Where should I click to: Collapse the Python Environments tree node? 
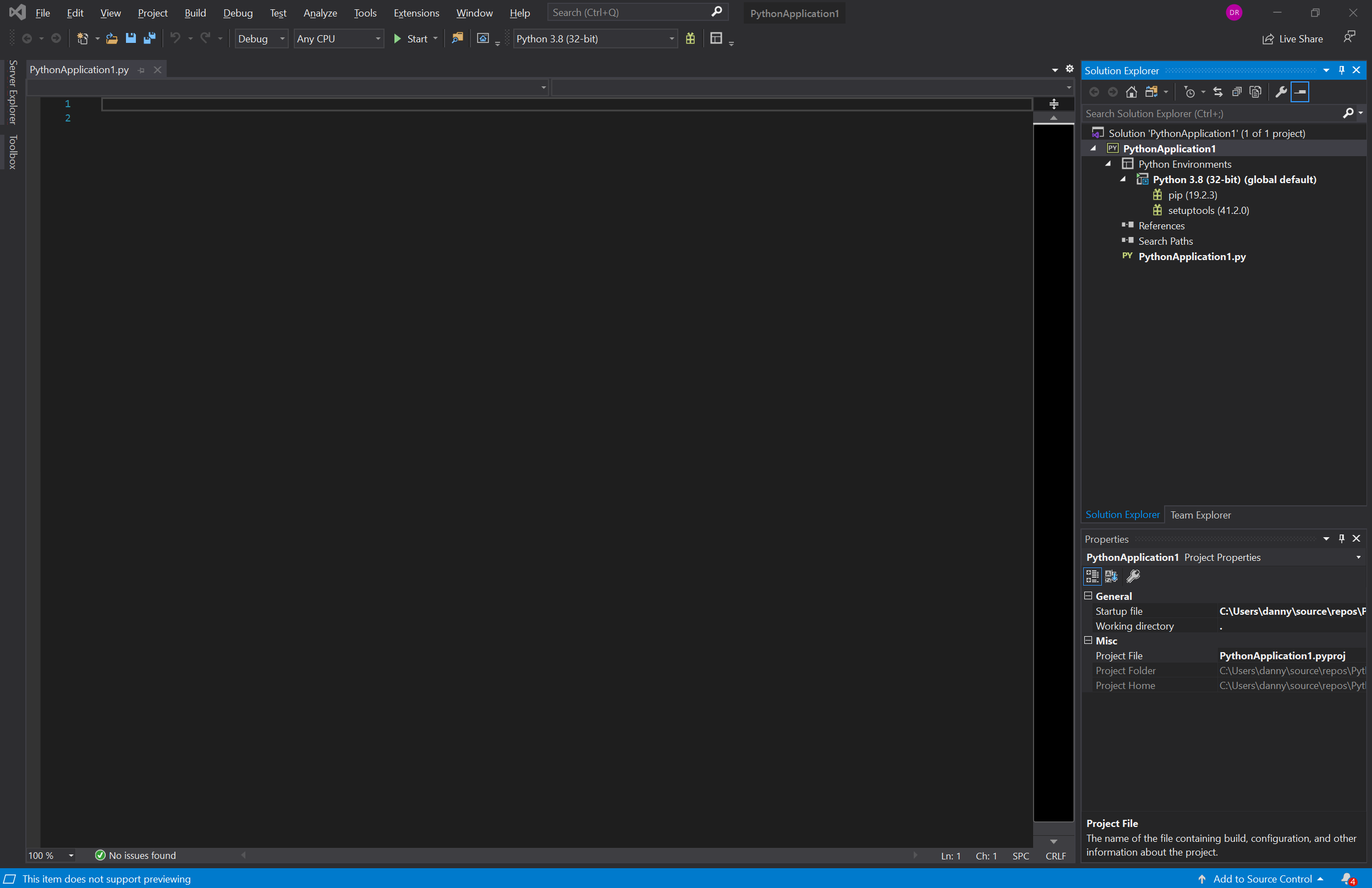[x=1108, y=164]
